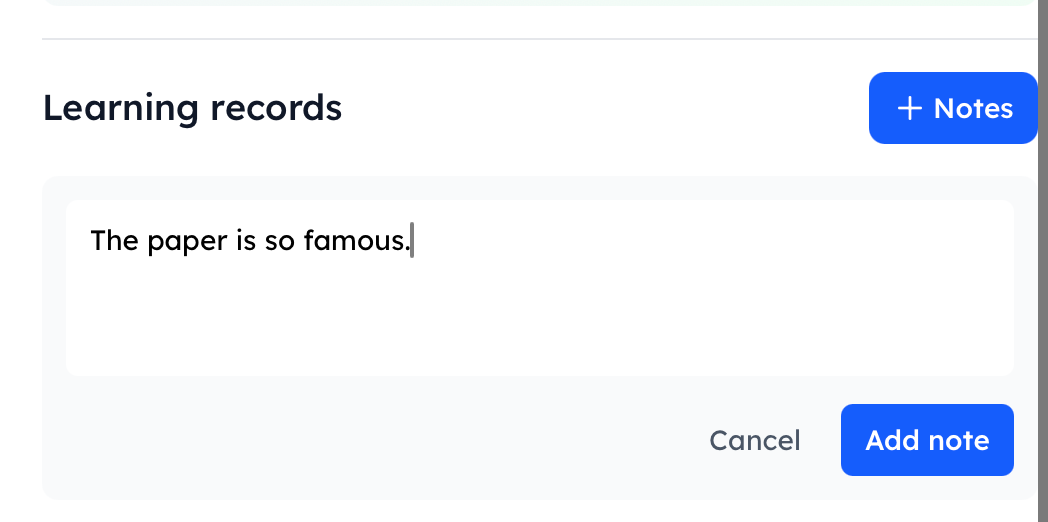Cancel the note being written
This screenshot has width=1048, height=522.
coord(754,440)
